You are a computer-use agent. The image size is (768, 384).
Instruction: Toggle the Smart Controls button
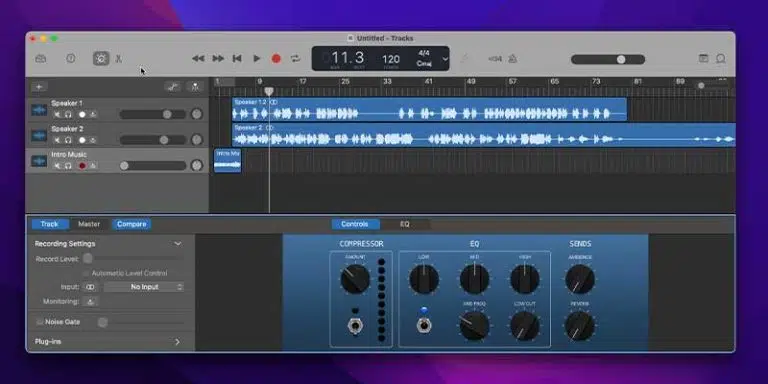click(101, 59)
